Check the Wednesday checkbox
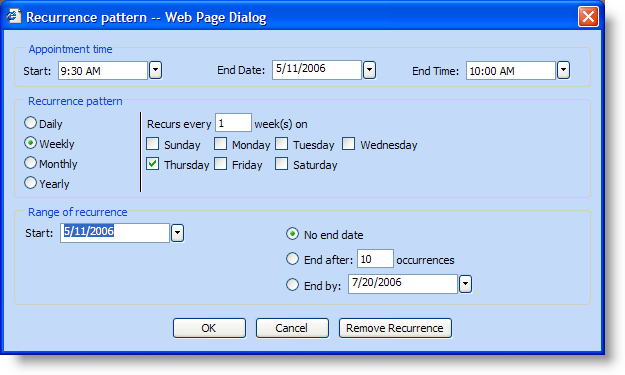The height and width of the screenshot is (375, 625). [x=348, y=143]
